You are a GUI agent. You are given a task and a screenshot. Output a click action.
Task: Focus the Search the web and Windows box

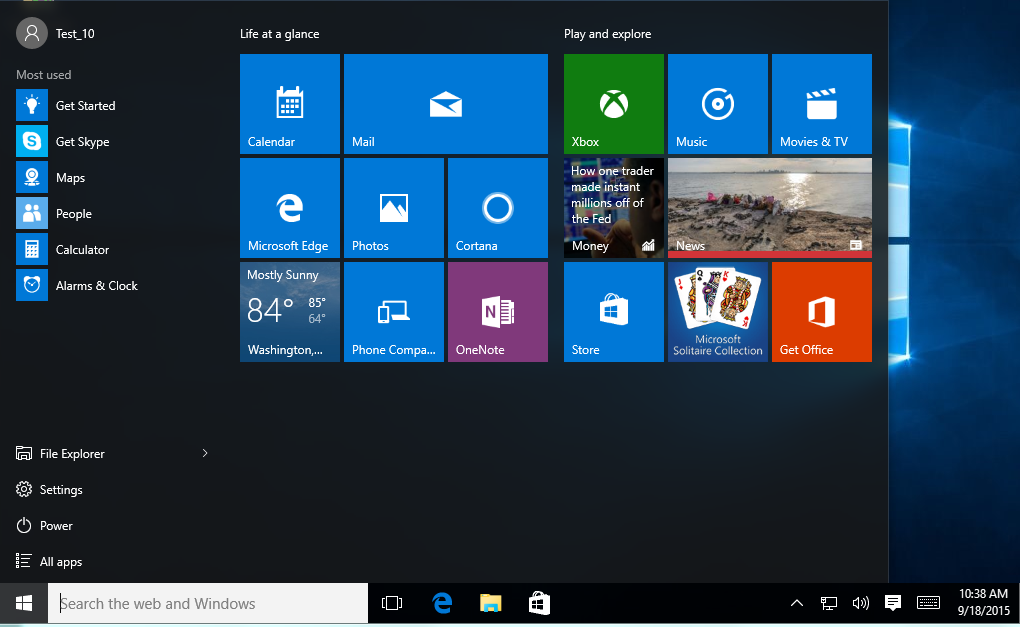tap(208, 604)
